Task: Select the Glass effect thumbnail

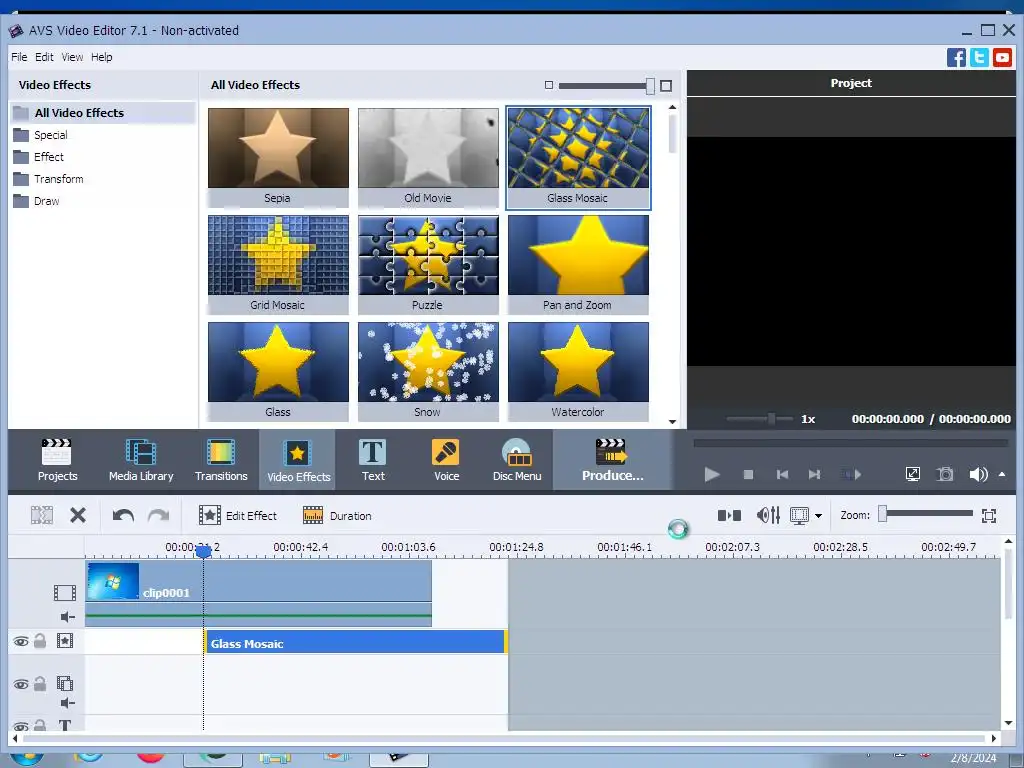Action: point(278,371)
